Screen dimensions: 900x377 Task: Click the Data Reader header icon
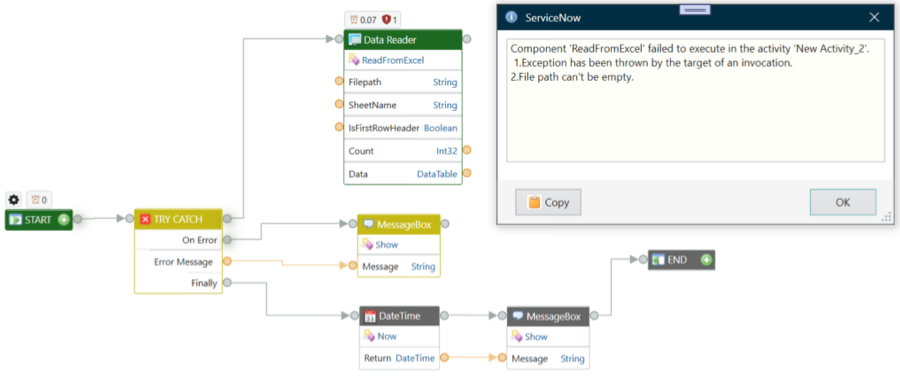tap(354, 40)
